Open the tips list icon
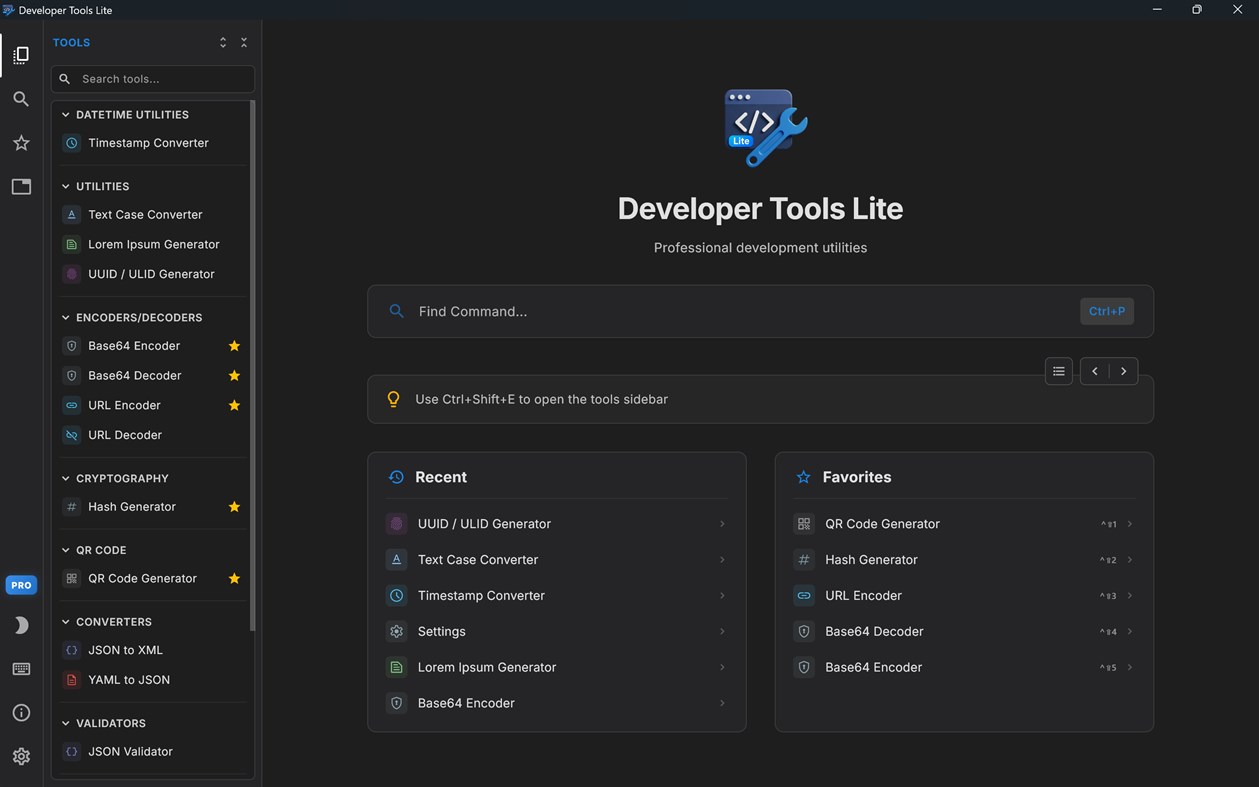The height and width of the screenshot is (787, 1259). point(1059,371)
